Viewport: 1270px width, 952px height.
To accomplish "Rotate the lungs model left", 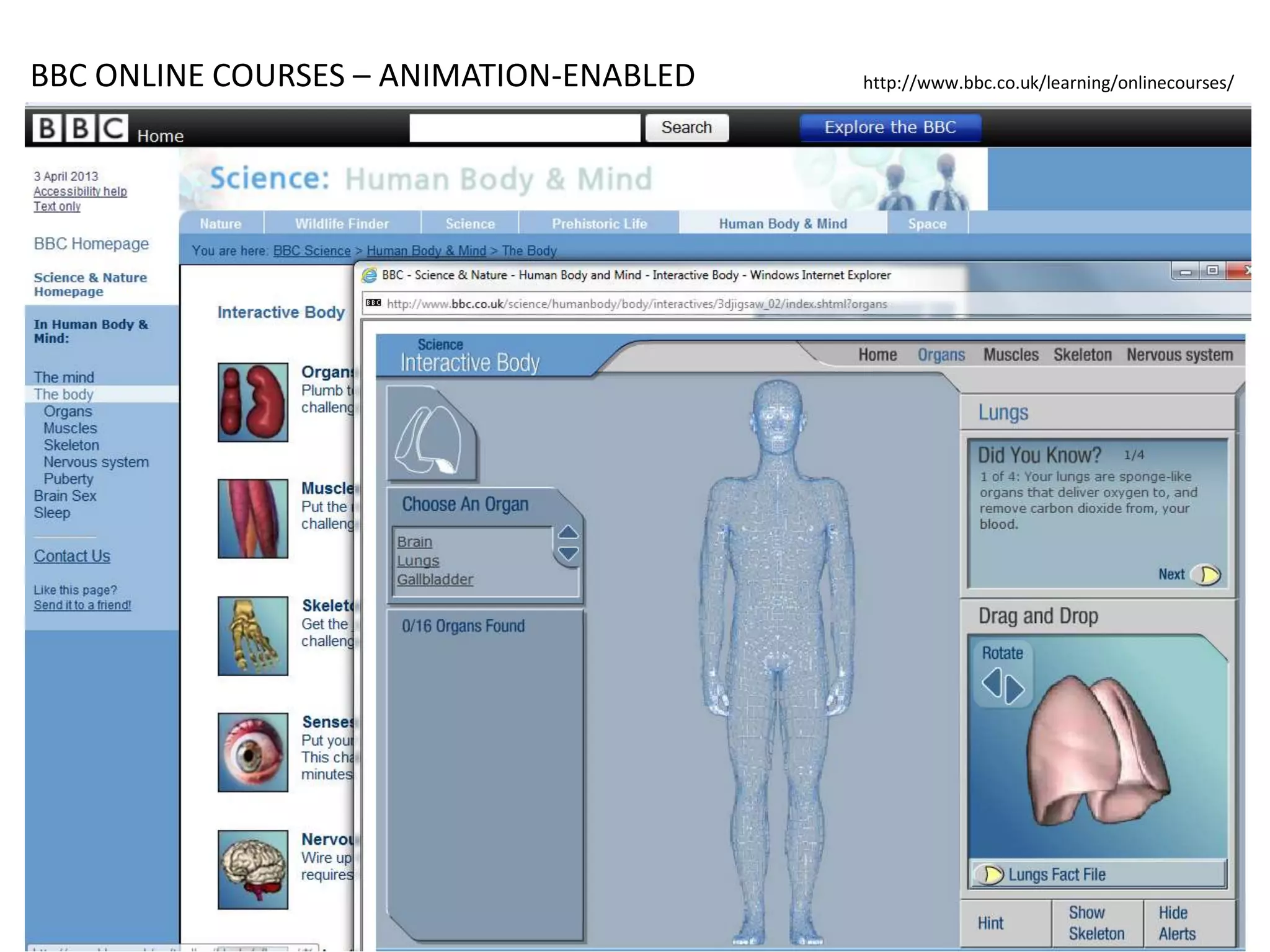I will 992,684.
